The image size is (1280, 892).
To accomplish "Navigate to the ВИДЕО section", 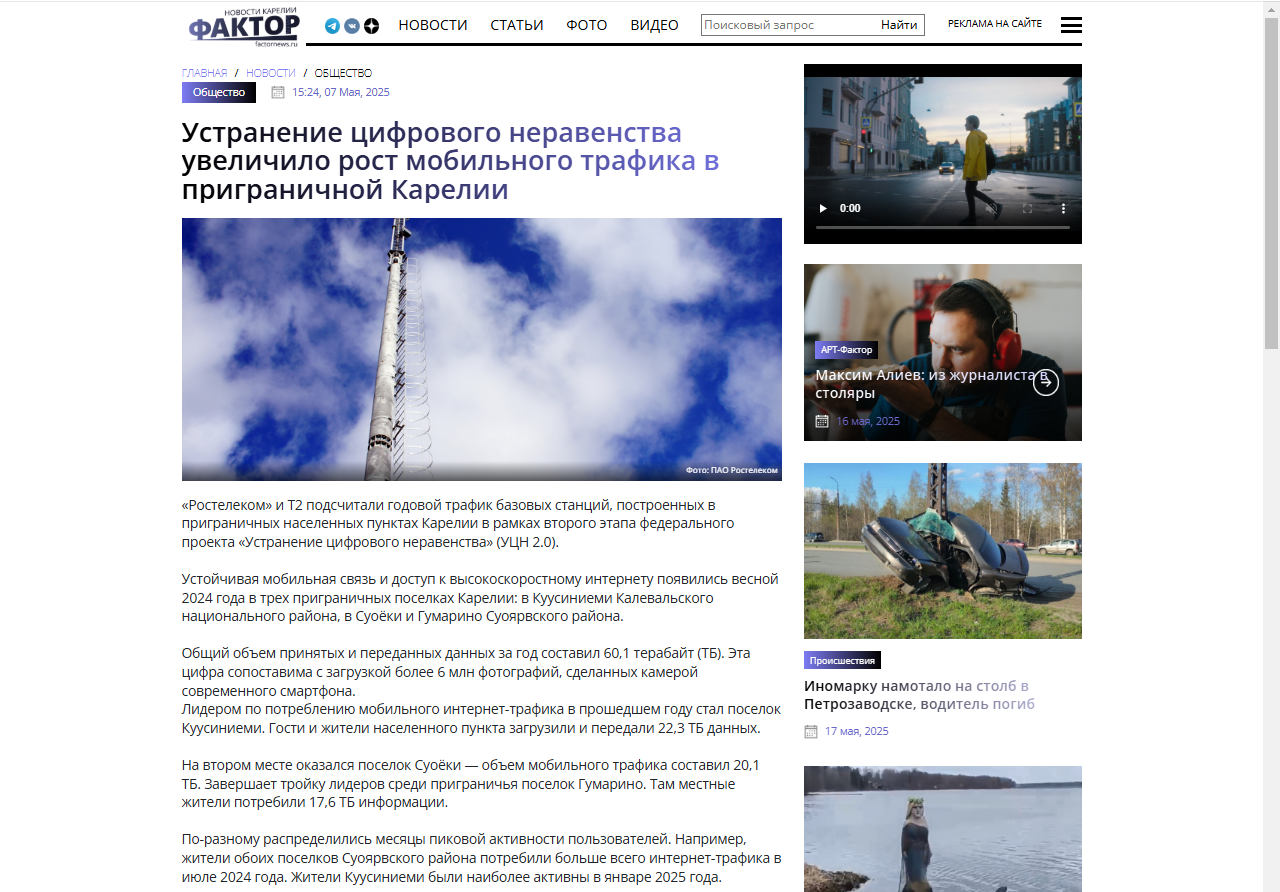I will click(x=654, y=25).
